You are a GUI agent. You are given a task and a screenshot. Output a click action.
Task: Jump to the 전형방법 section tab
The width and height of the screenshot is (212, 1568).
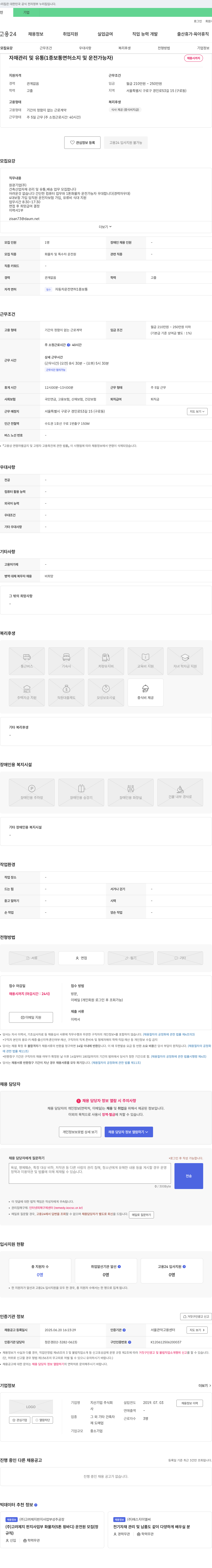click(x=164, y=48)
